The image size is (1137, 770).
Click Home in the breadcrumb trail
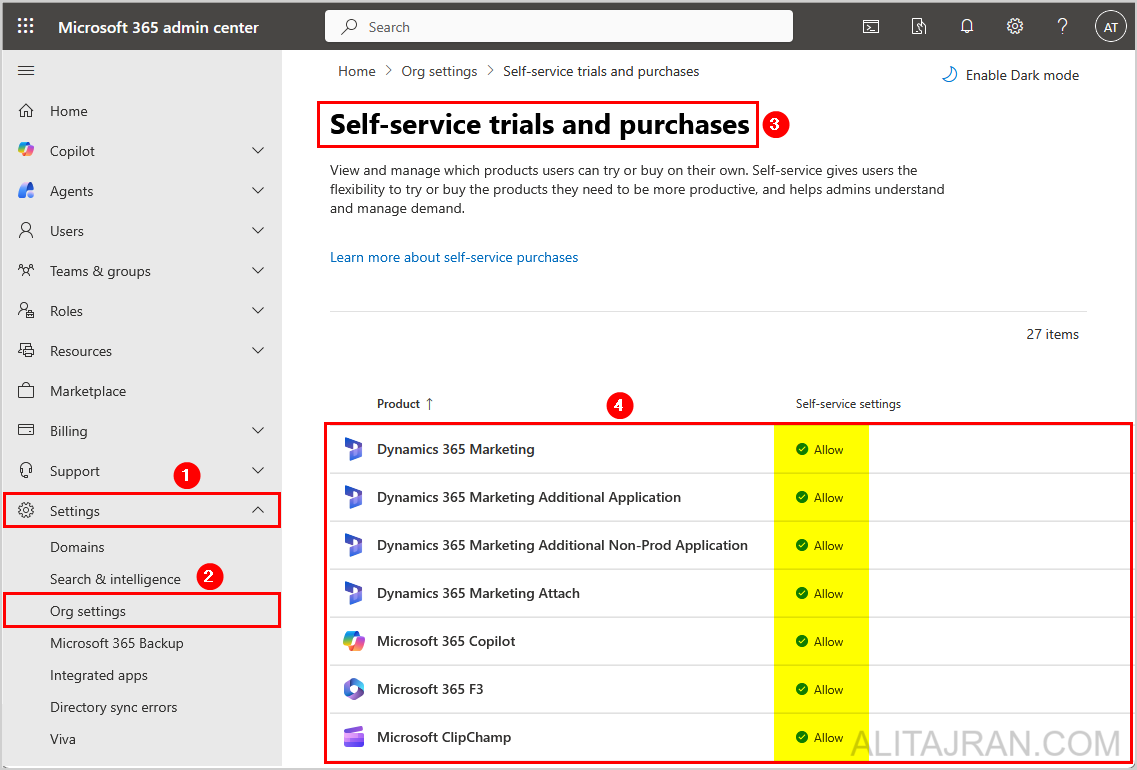pos(356,71)
